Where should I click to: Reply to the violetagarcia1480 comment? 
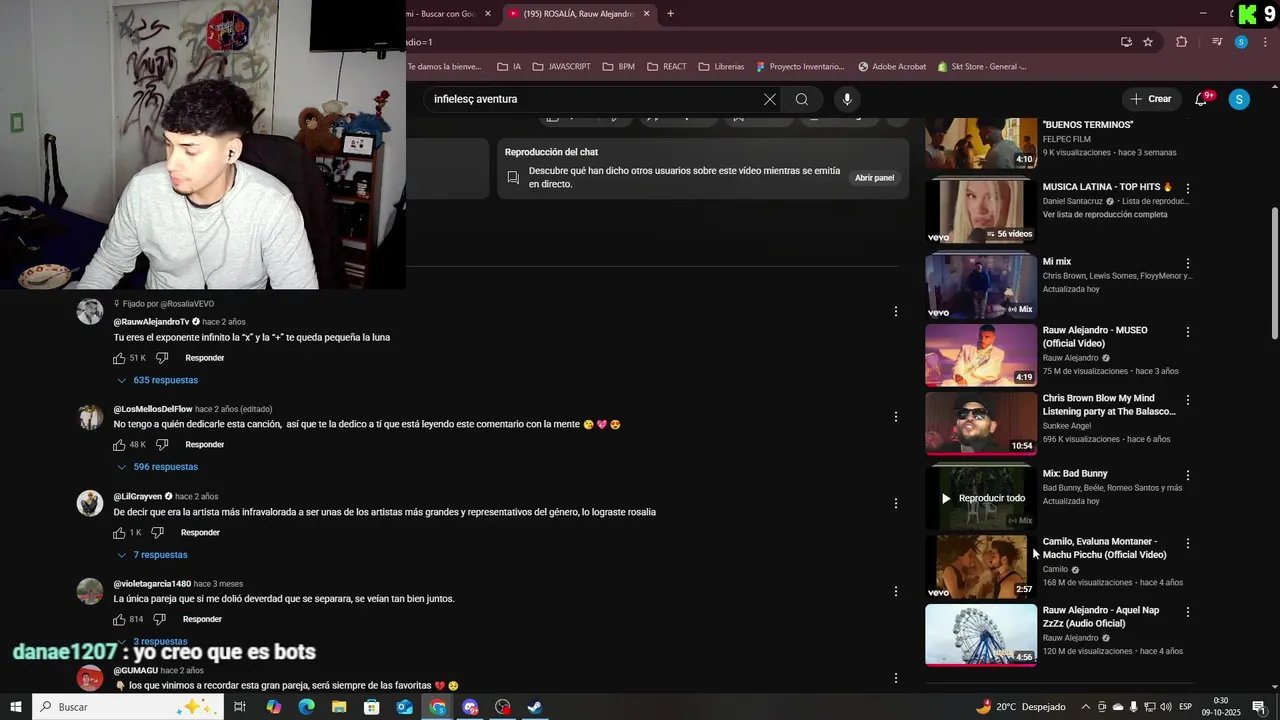pyautogui.click(x=202, y=620)
